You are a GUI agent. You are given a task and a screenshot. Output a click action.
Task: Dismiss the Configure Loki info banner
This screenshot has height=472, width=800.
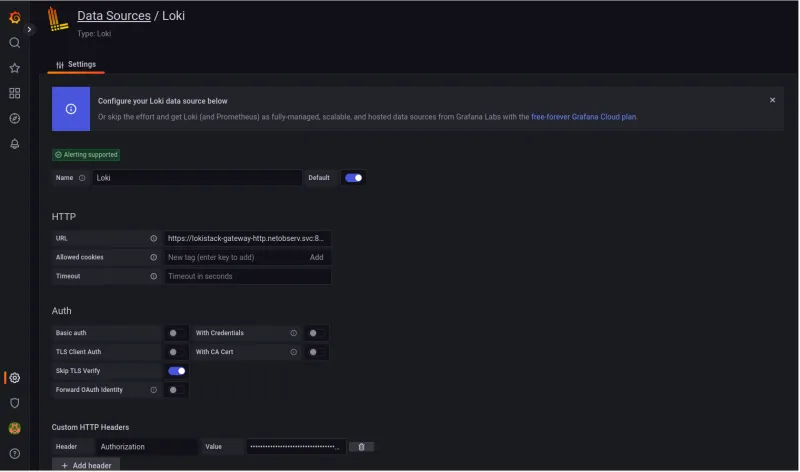pos(772,100)
